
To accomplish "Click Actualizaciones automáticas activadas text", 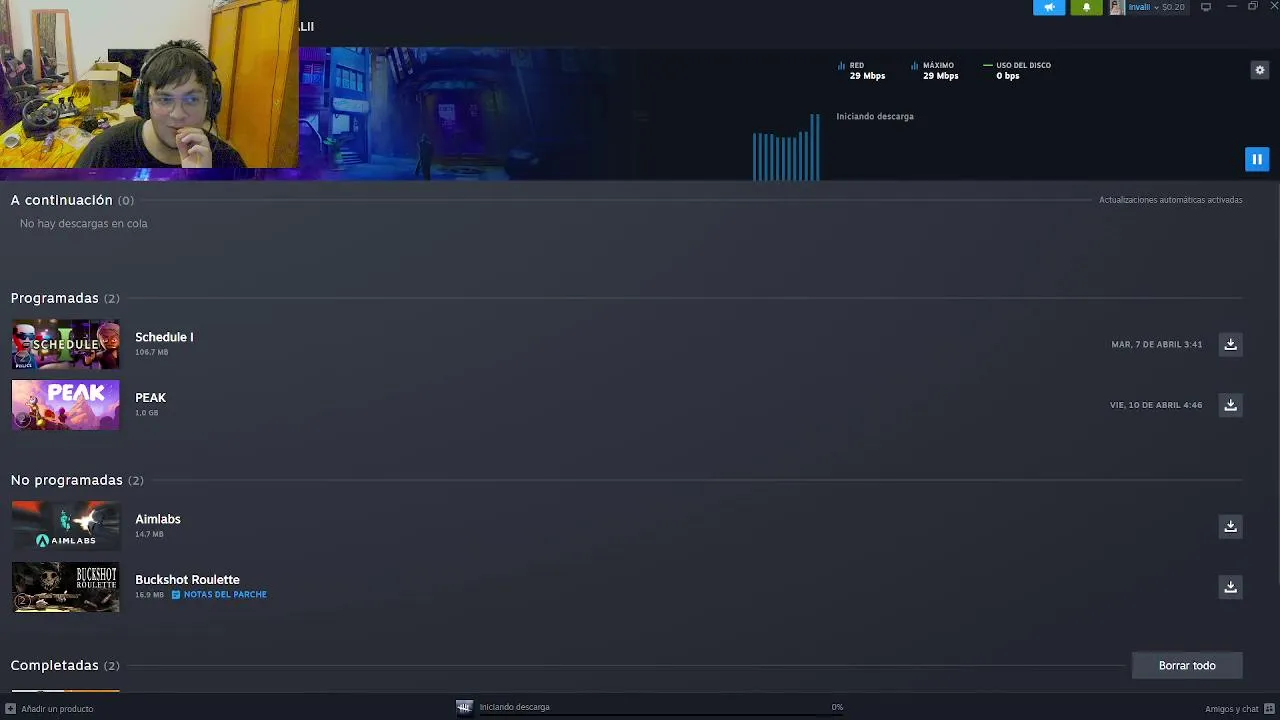I will pyautogui.click(x=1171, y=200).
